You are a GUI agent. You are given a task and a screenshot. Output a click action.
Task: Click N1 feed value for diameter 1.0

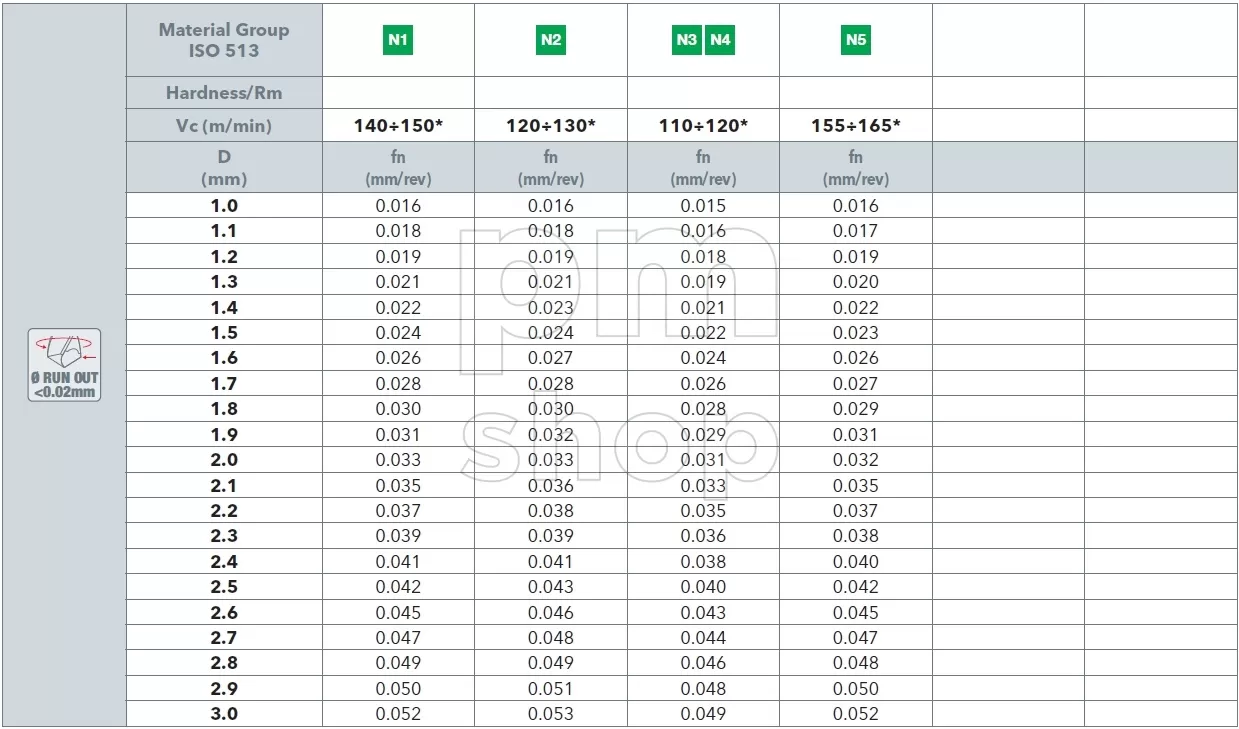[x=398, y=206]
